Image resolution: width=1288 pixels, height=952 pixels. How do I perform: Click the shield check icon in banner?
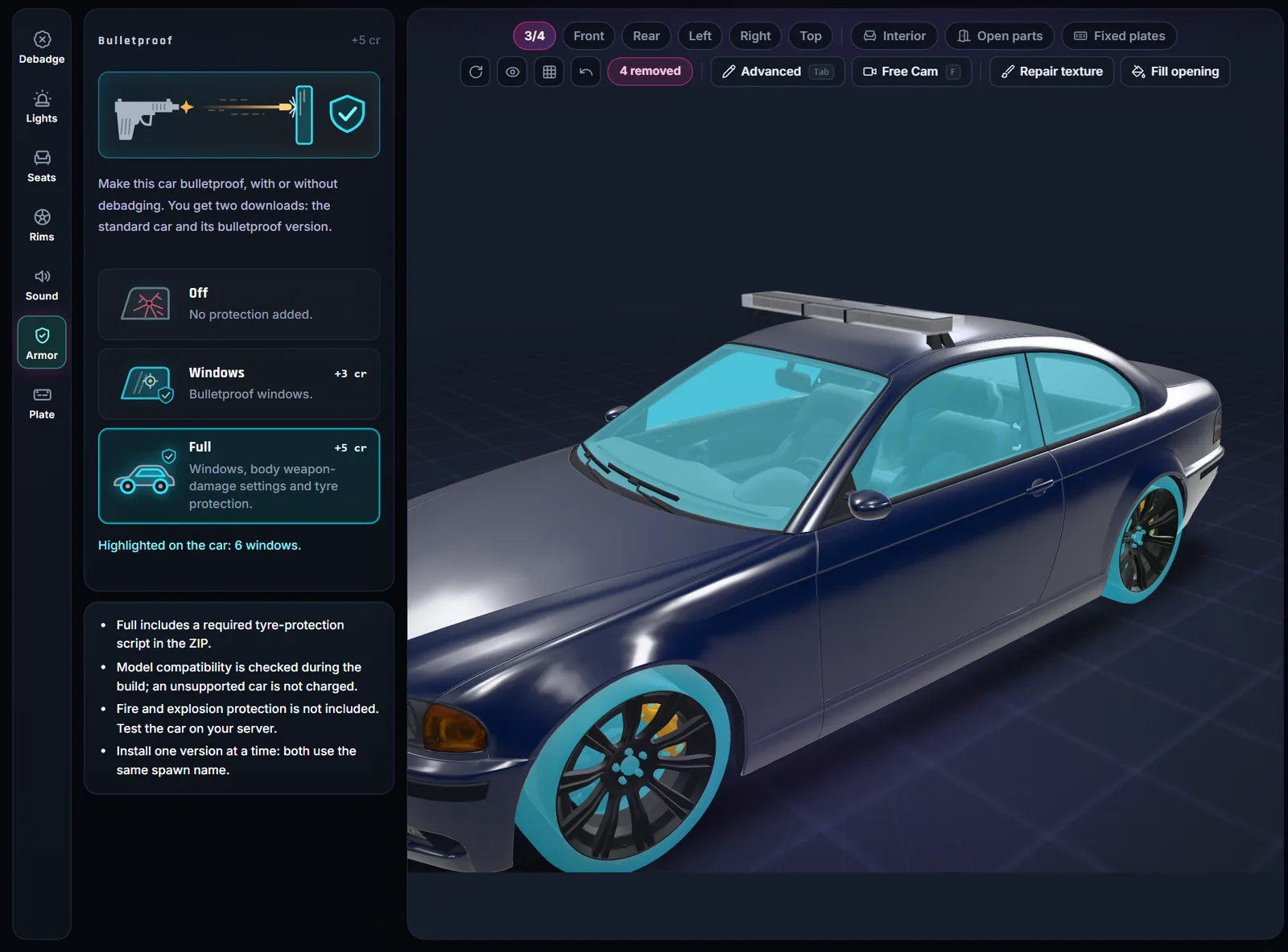click(347, 114)
